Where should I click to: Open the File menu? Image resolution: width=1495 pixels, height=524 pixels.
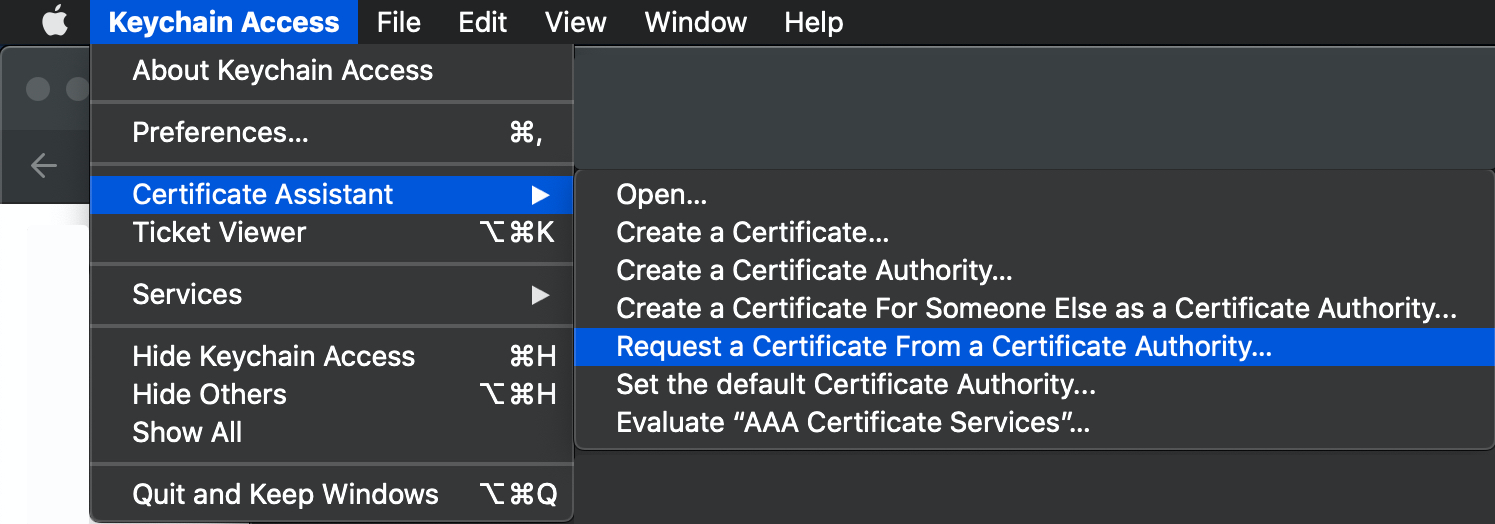(398, 22)
